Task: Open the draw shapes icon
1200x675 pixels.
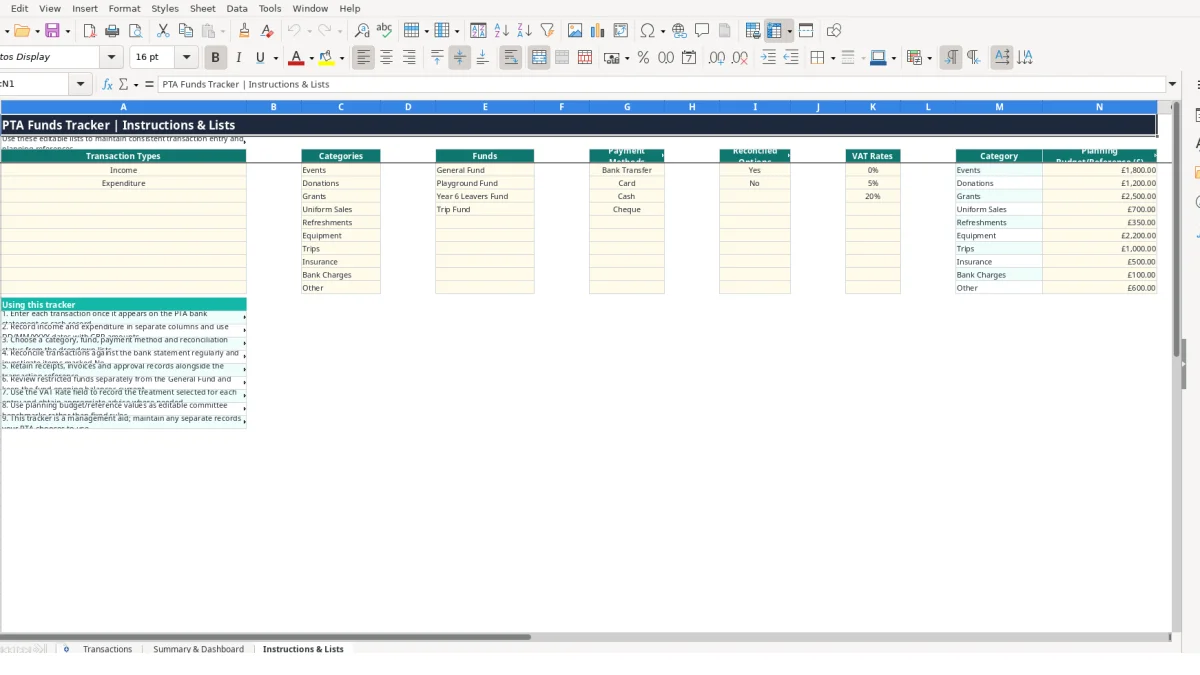Action: point(834,31)
